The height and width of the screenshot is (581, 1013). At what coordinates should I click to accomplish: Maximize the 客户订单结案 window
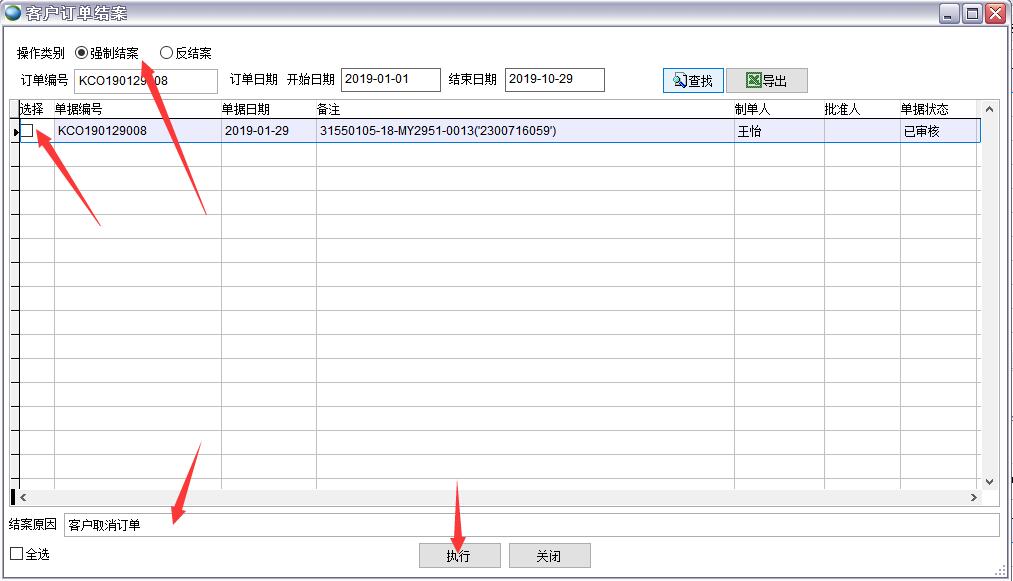coord(971,13)
